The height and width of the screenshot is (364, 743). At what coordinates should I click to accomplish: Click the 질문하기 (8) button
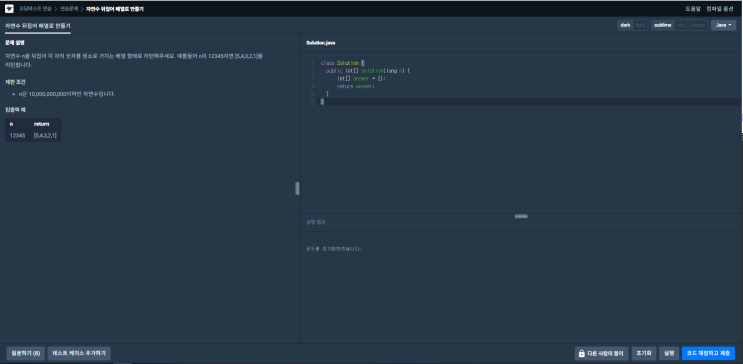25,353
